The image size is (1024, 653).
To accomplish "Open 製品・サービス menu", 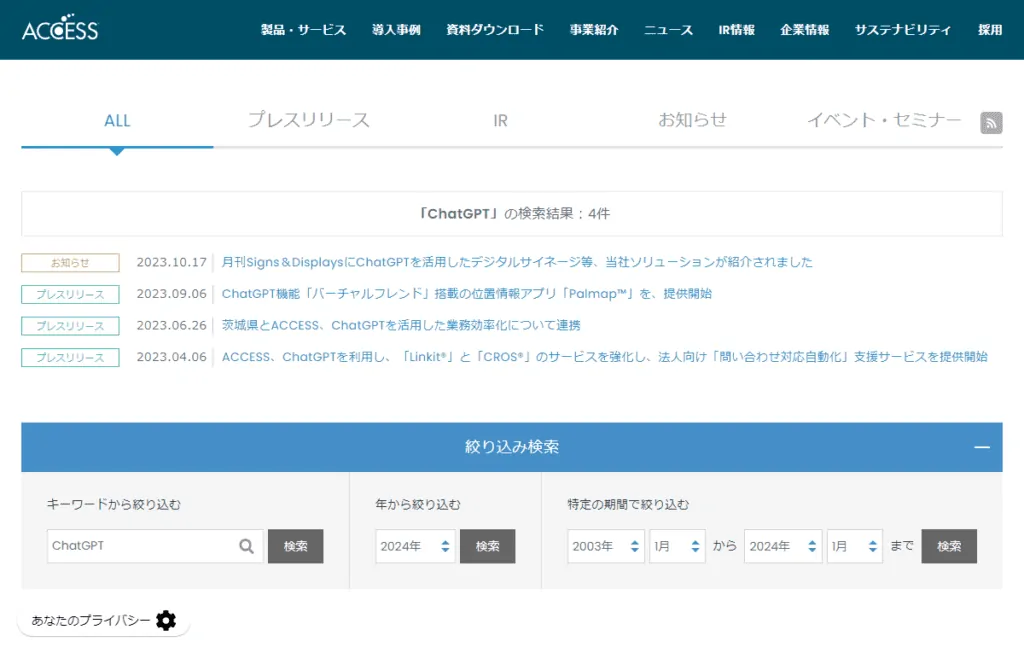I will (303, 30).
